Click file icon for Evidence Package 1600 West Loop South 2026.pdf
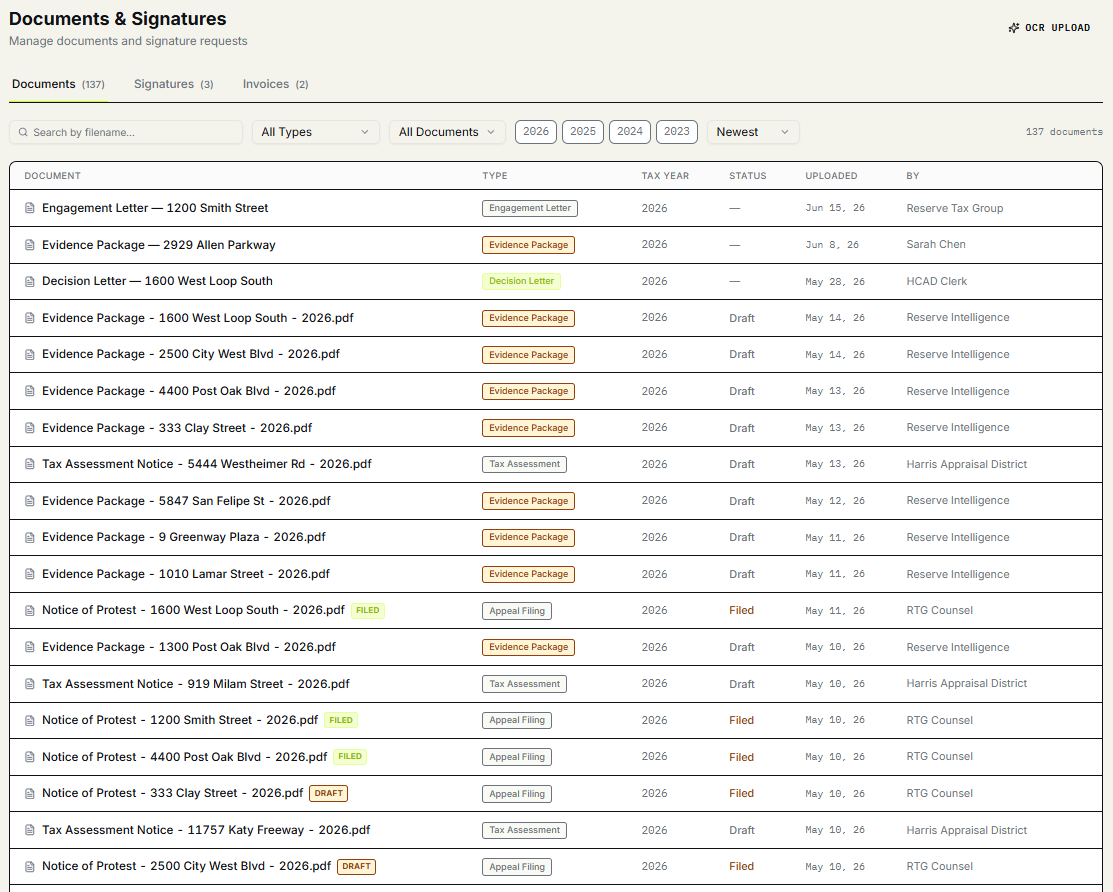The image size is (1113, 892). tap(30, 318)
